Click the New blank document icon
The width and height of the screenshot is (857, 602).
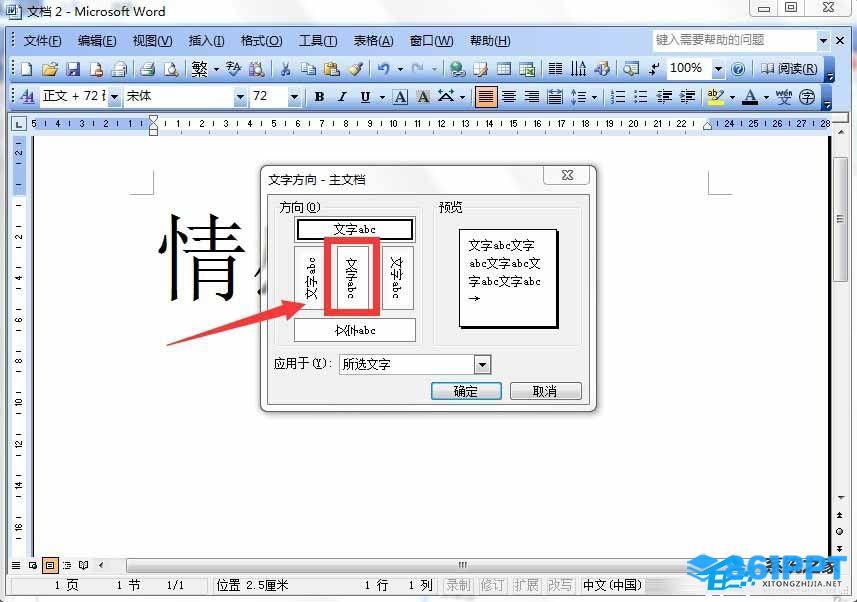tap(26, 69)
